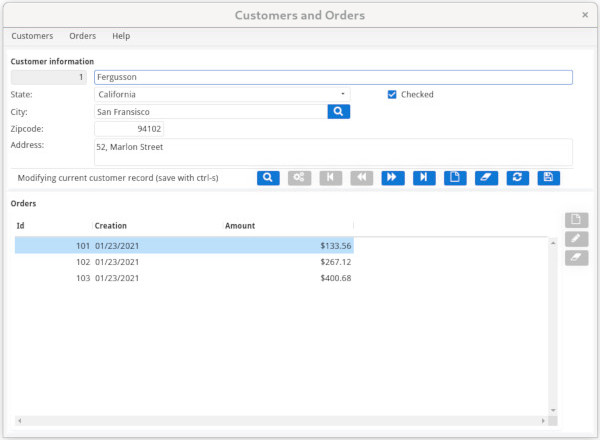Close the Customers and Orders window
This screenshot has width=600, height=440.
pyautogui.click(x=585, y=15)
